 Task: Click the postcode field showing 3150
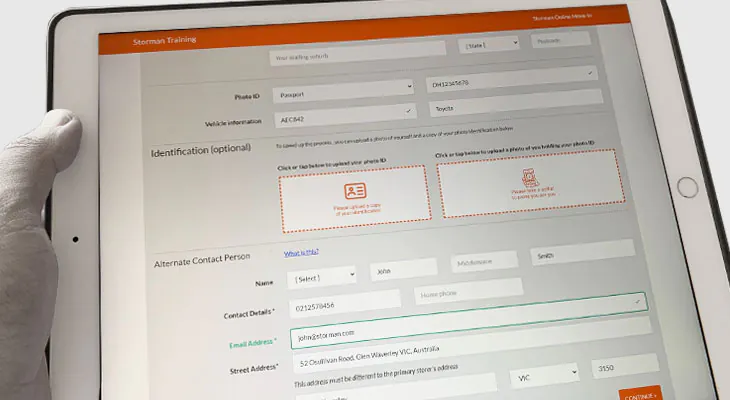tap(625, 365)
